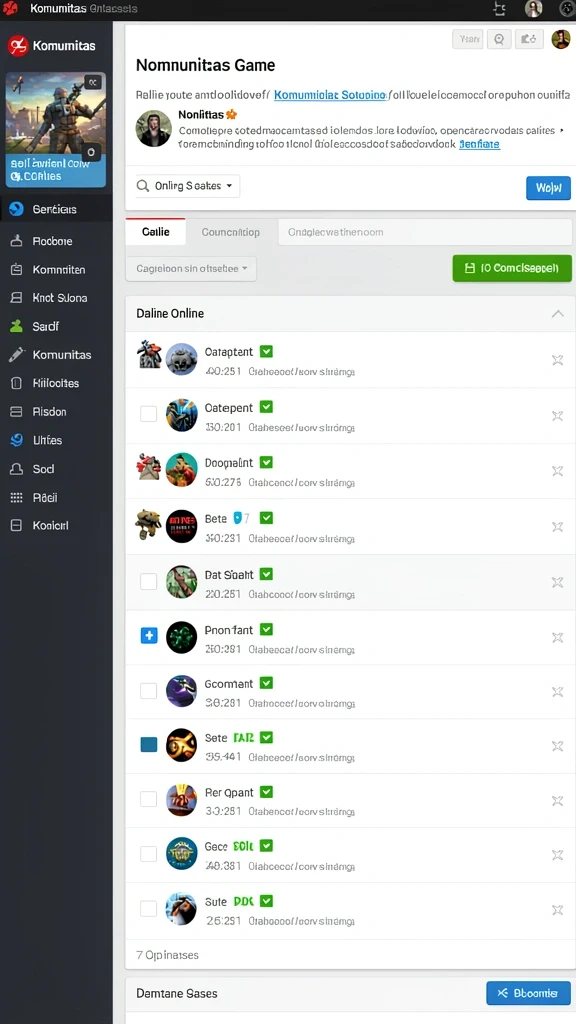
Task: Pin the Oatepent 40:251 row
Action: coord(557,360)
